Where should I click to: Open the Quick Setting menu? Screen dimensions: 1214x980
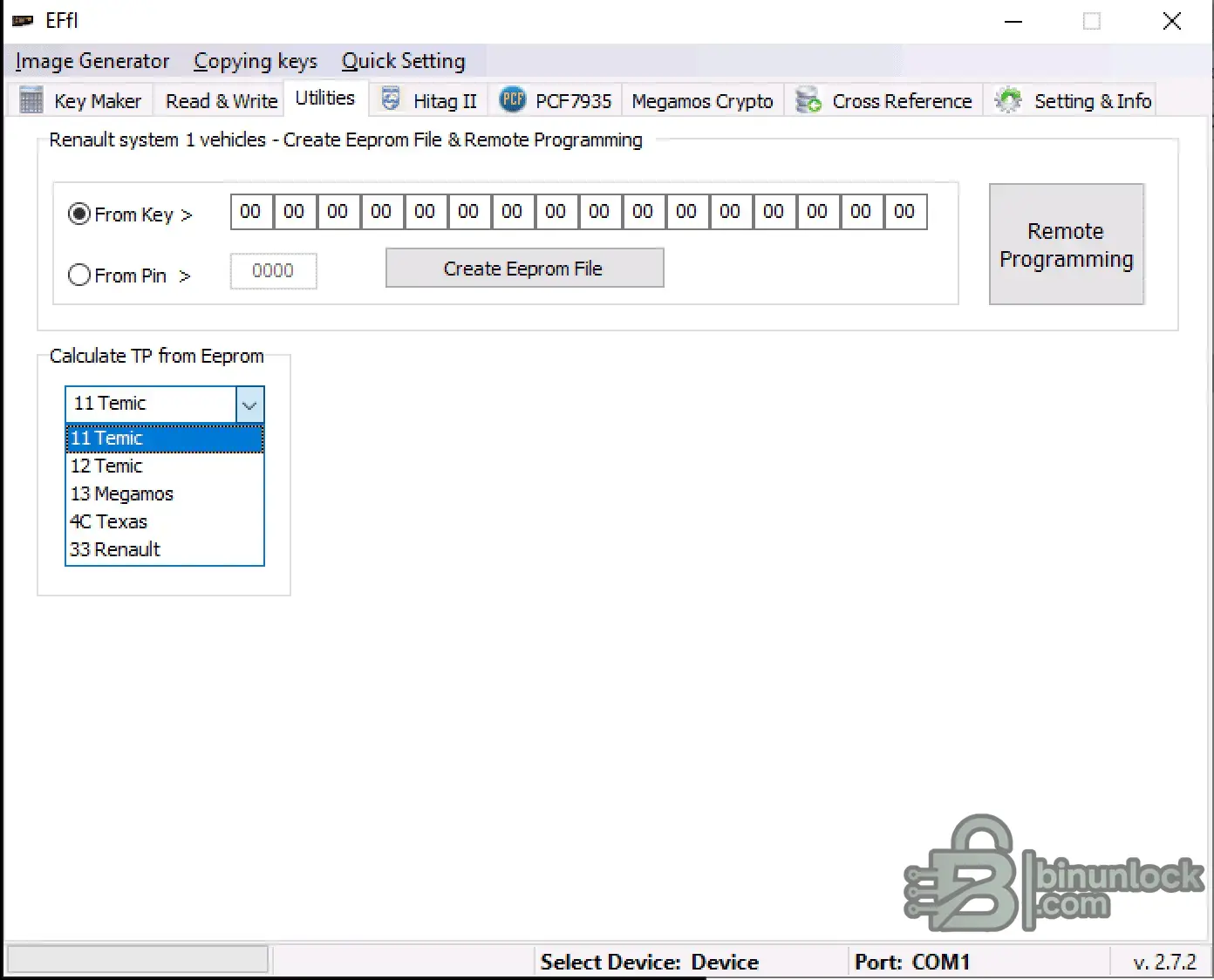point(404,61)
